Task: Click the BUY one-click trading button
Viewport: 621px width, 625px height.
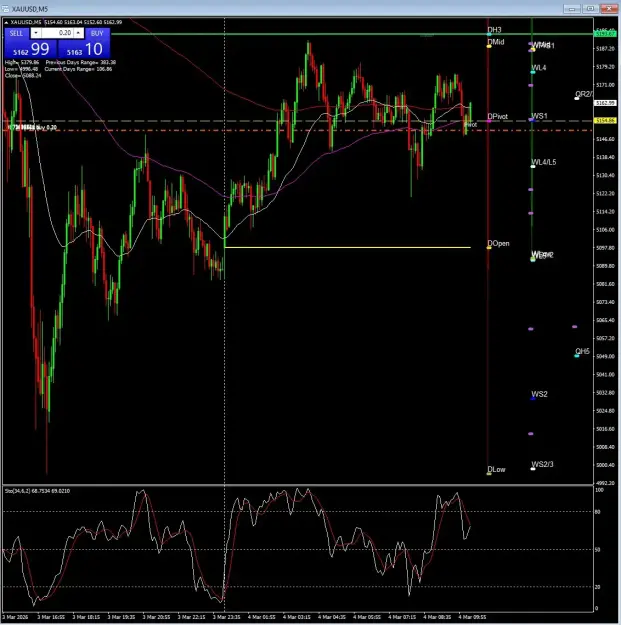Action: pyautogui.click(x=97, y=33)
